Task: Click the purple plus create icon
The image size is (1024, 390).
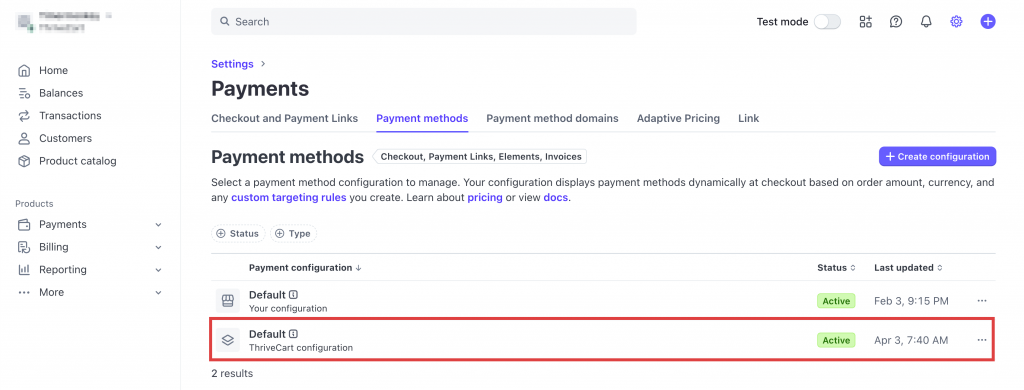Action: point(988,22)
